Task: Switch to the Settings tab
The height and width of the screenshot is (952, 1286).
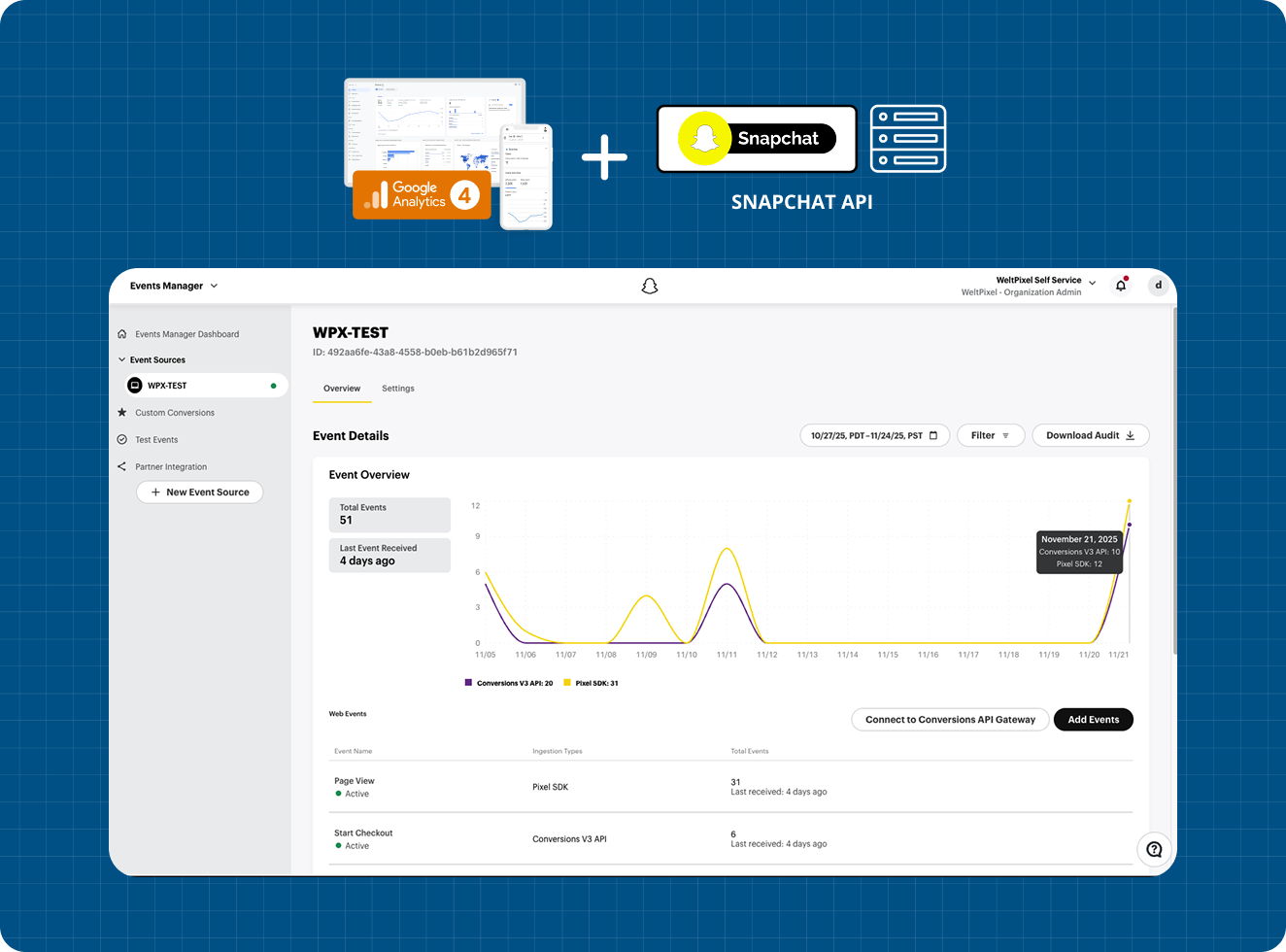Action: coord(397,389)
